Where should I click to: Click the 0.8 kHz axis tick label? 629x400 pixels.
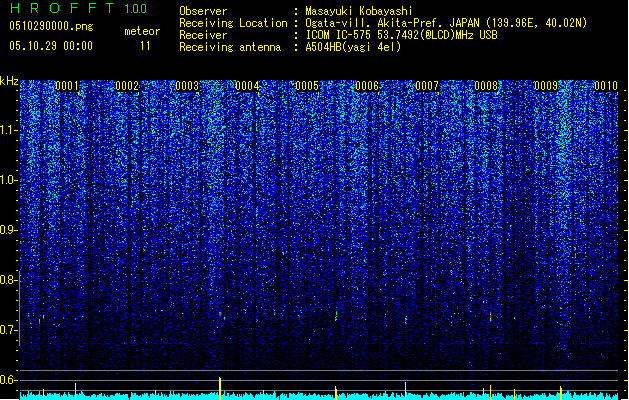(x=8, y=280)
